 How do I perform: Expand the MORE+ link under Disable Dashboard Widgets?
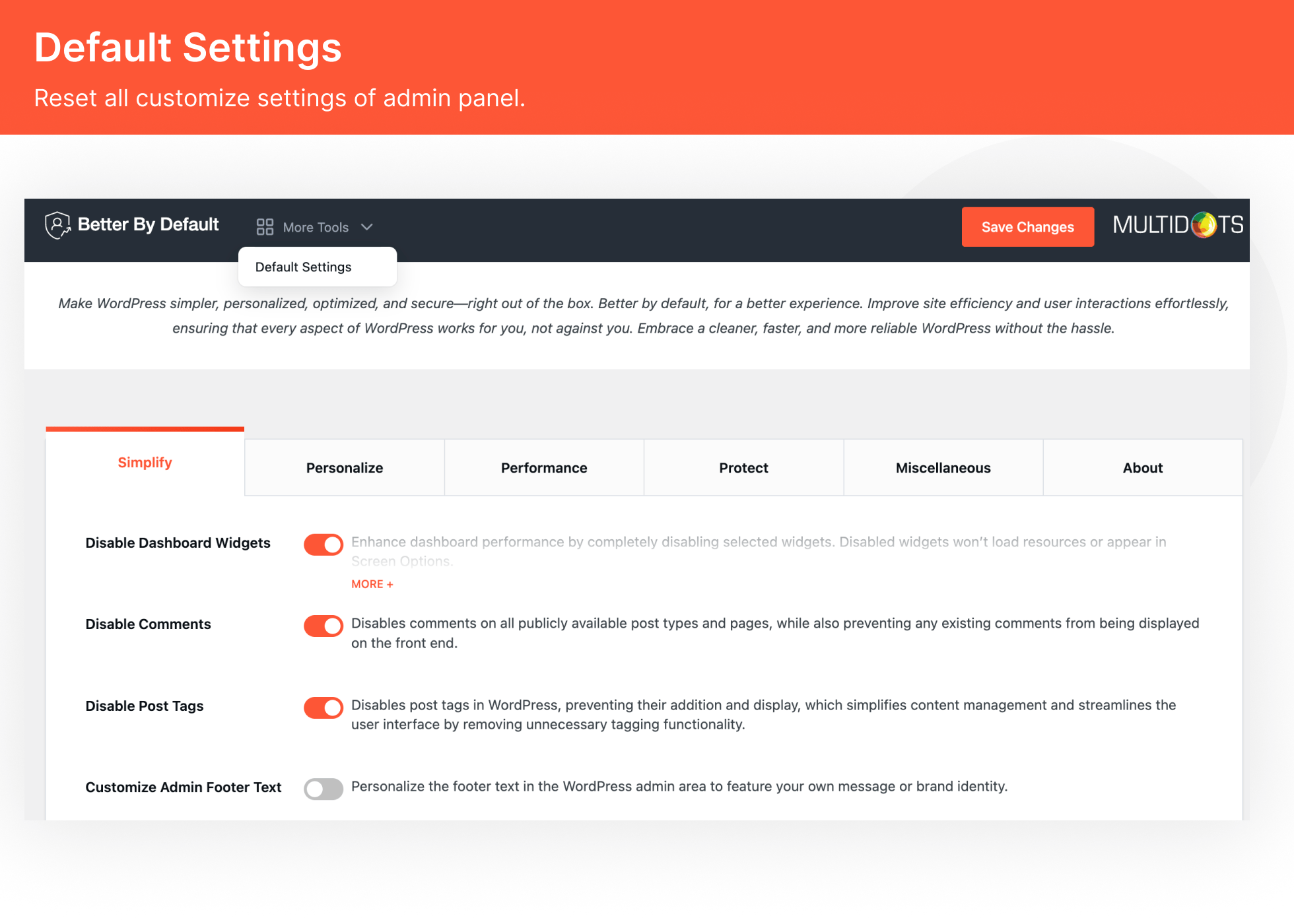pyautogui.click(x=372, y=584)
